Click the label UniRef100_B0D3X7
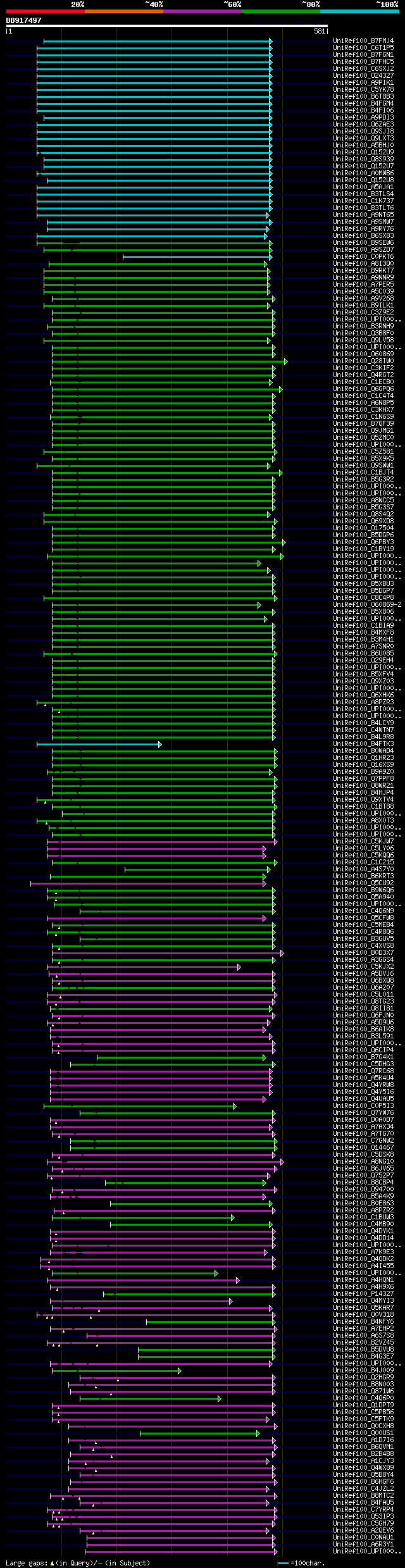This screenshot has height=1568, width=405. 363,952
